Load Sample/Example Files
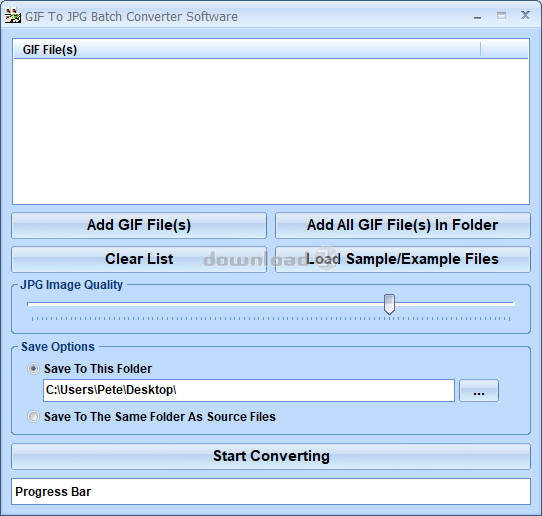The image size is (542, 516). (x=403, y=259)
